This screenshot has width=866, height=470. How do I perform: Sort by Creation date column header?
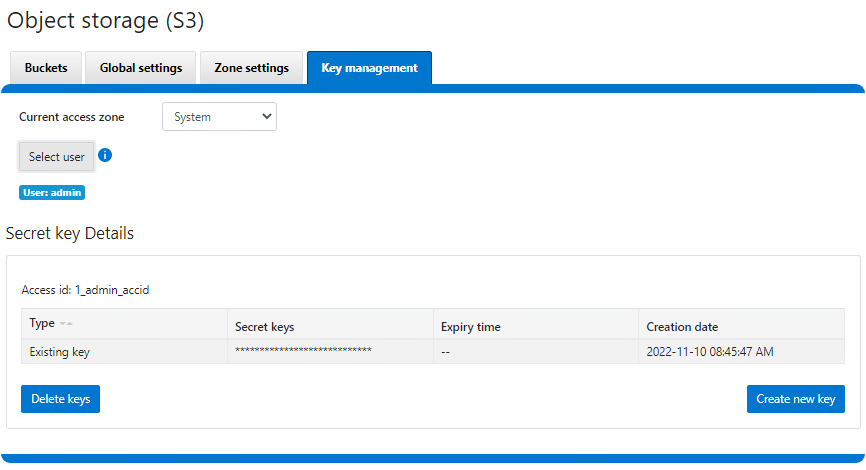[x=682, y=327]
